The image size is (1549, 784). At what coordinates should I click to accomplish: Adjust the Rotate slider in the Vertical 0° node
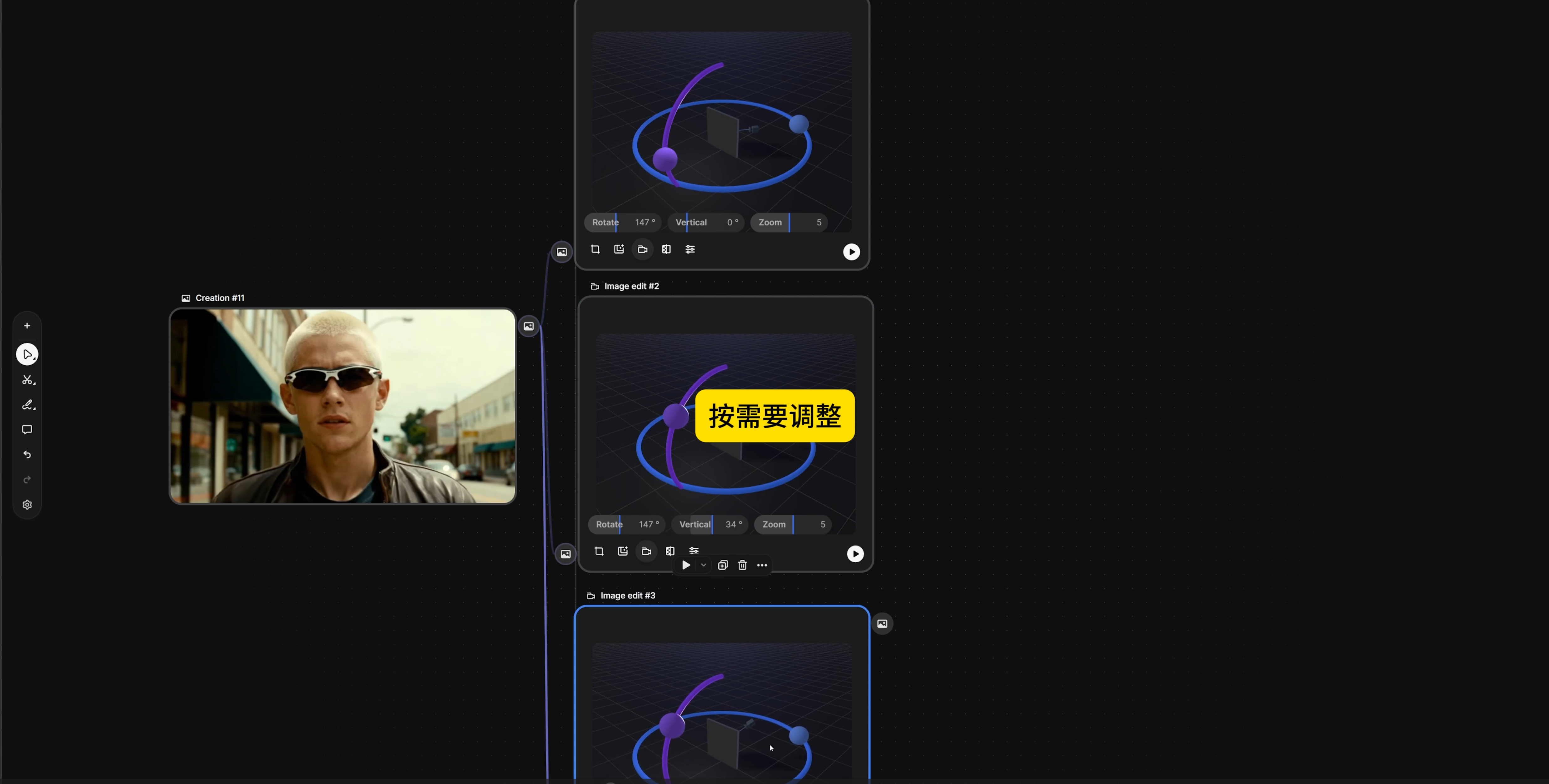pyautogui.click(x=623, y=222)
